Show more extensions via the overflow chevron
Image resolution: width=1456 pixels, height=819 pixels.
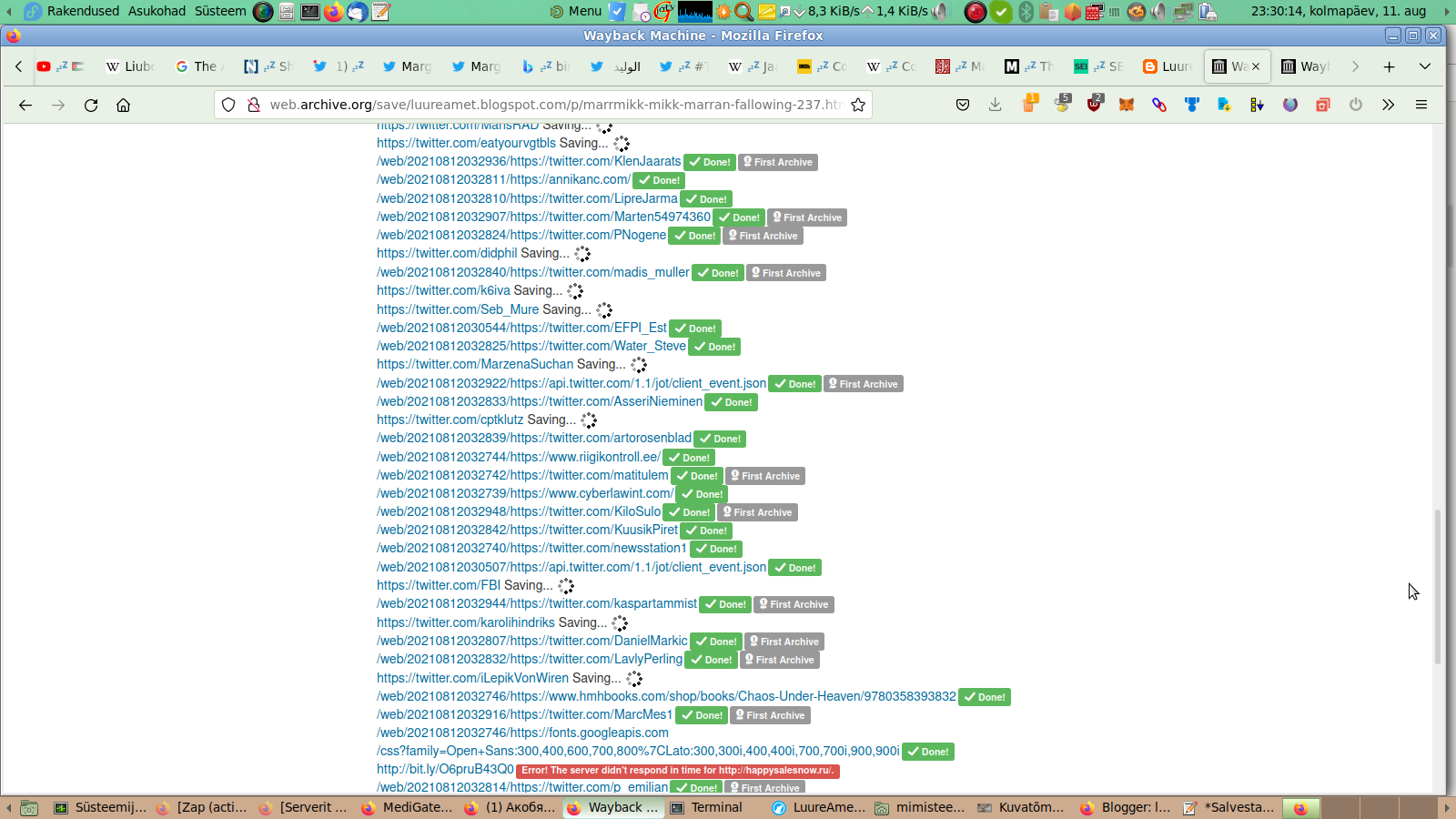(x=1388, y=106)
